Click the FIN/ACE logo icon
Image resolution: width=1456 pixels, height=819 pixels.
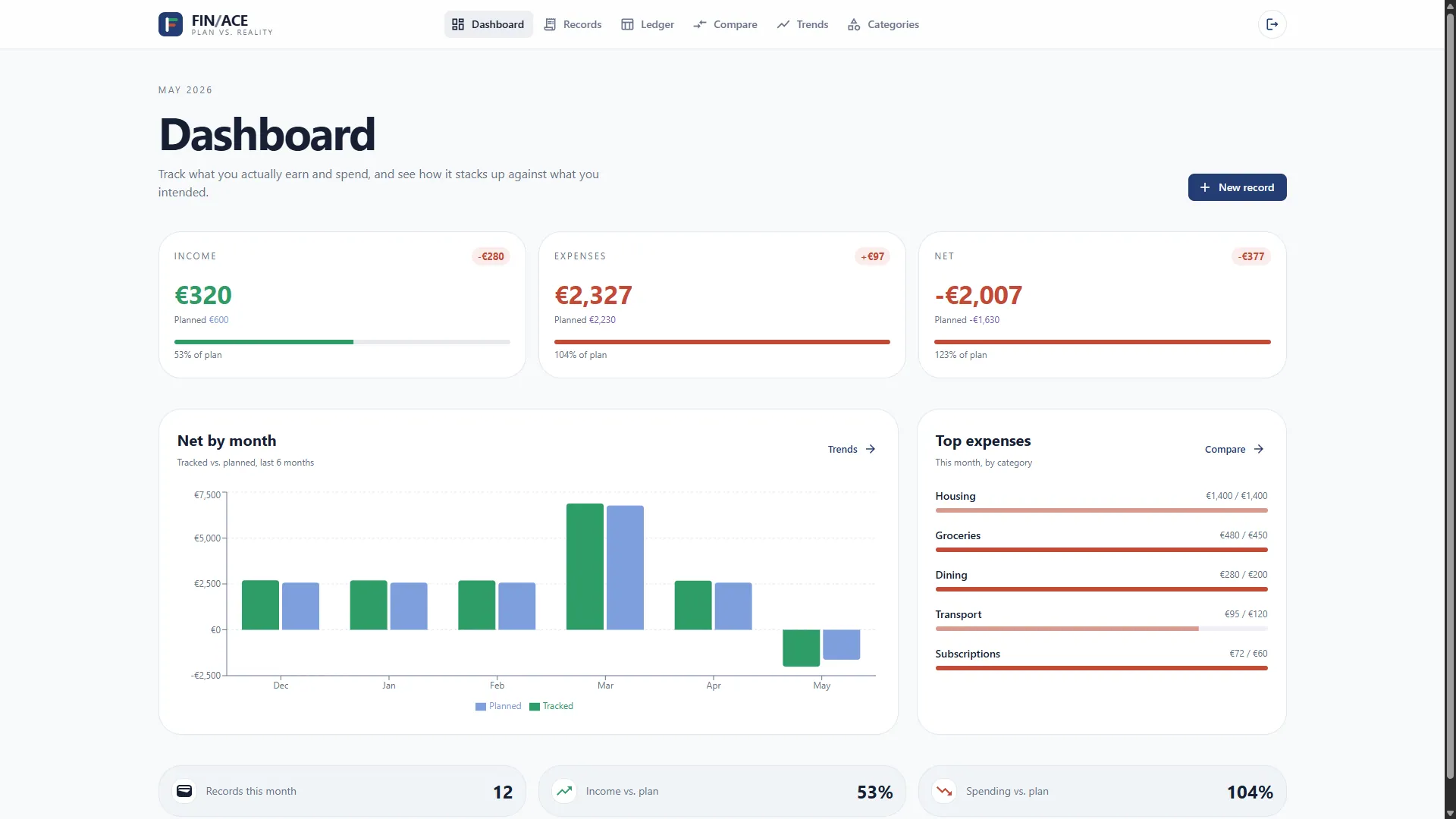pyautogui.click(x=170, y=24)
